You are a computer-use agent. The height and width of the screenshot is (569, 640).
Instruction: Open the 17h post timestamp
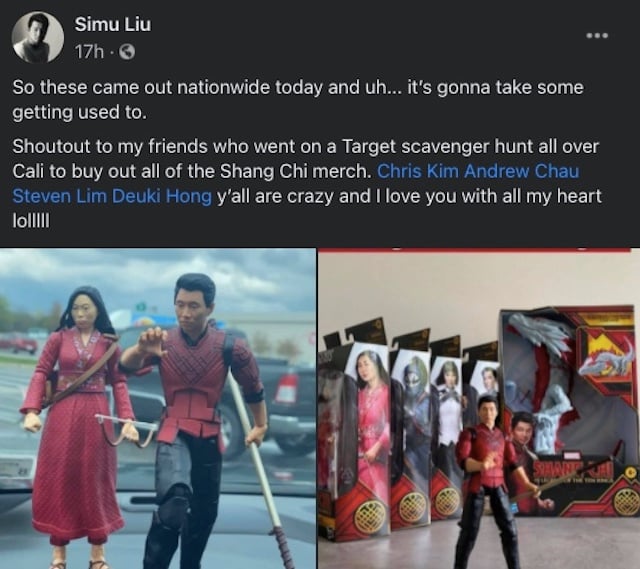coord(89,52)
